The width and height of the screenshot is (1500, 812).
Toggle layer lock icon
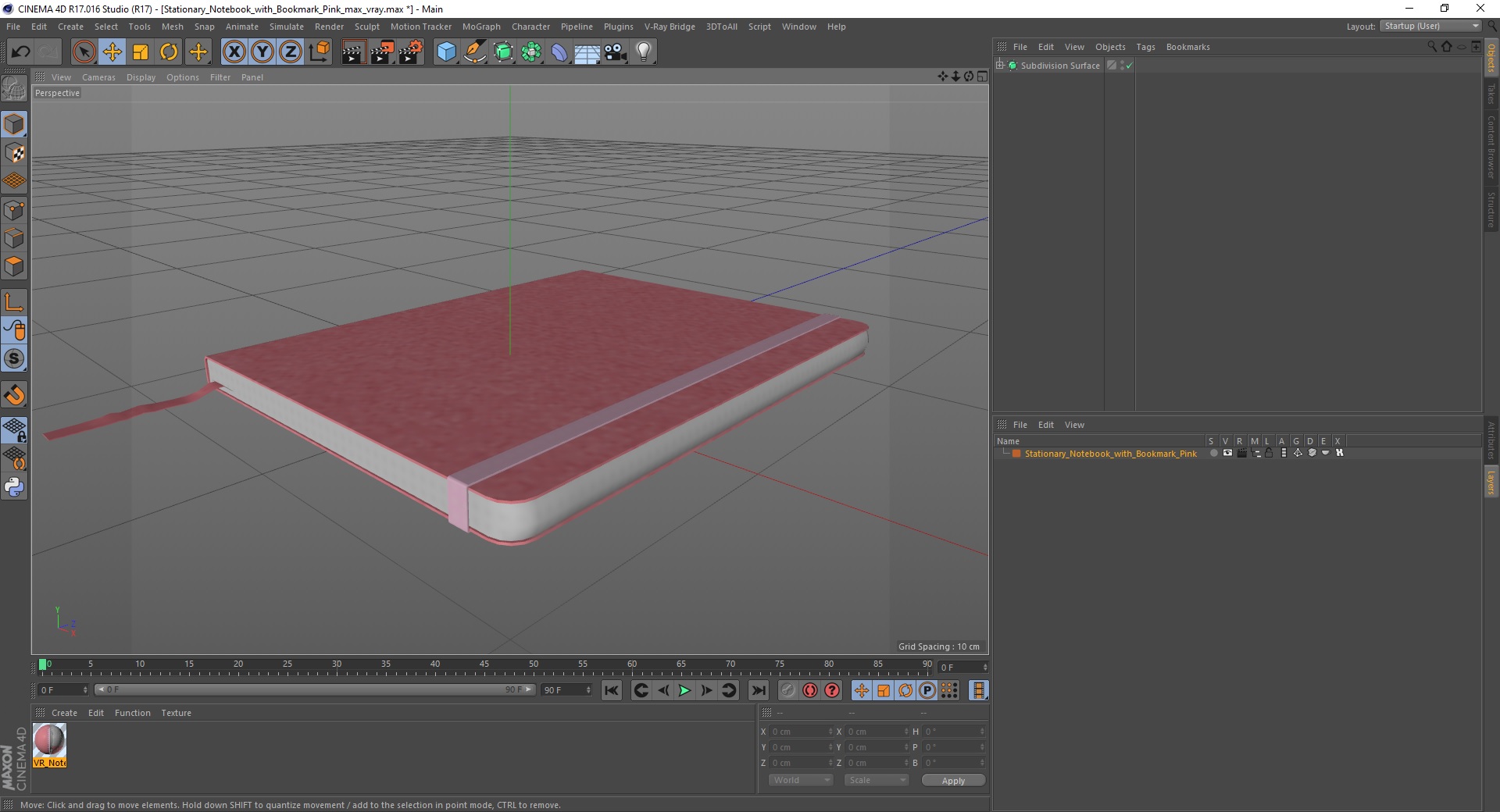(1270, 453)
